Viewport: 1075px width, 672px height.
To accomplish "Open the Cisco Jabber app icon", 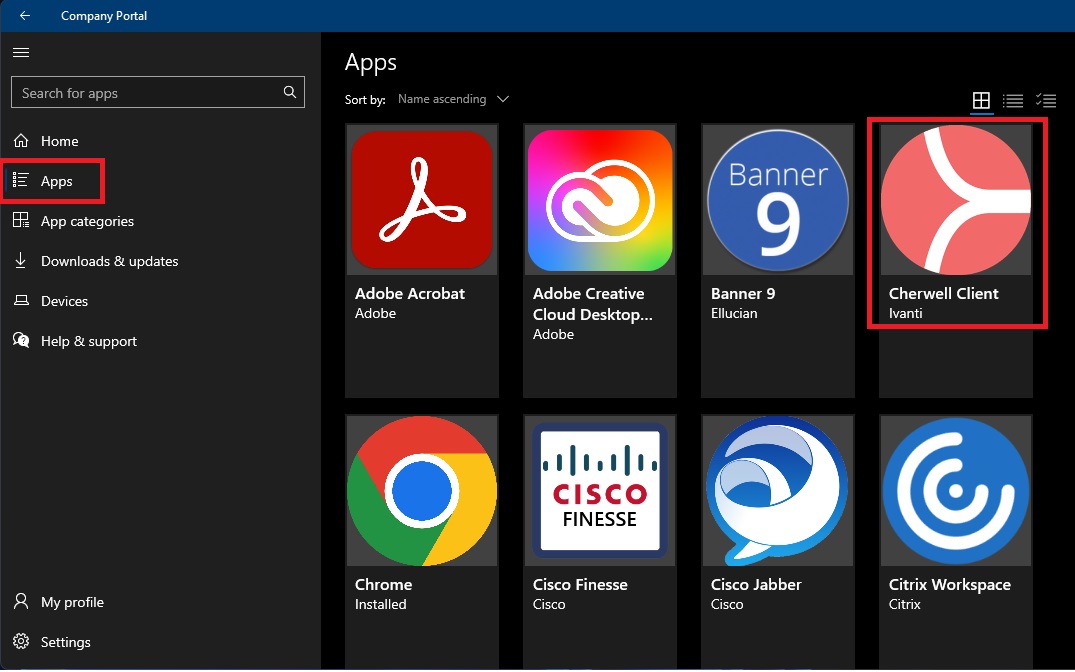I will pos(777,492).
